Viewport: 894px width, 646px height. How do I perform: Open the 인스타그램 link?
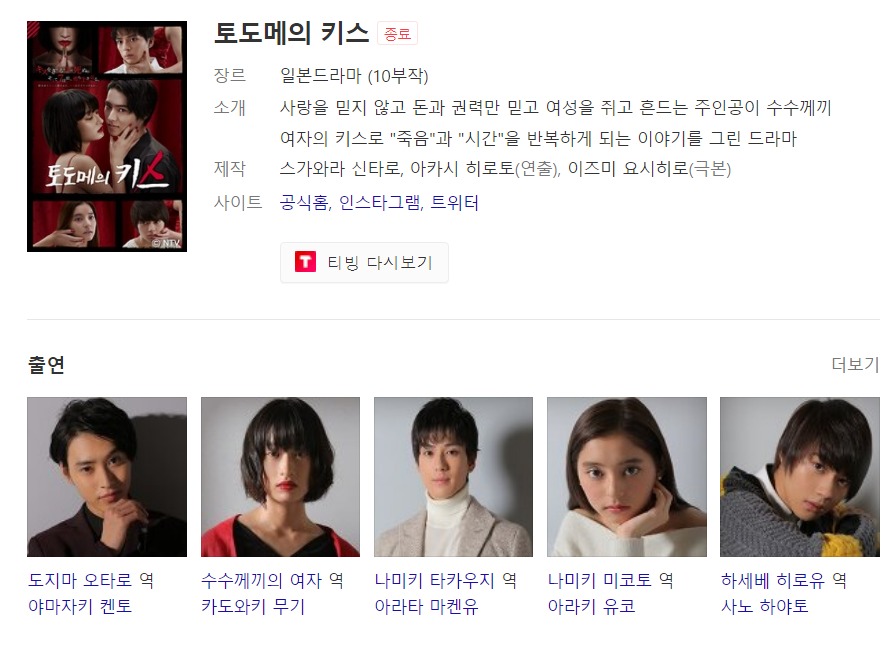coord(381,202)
